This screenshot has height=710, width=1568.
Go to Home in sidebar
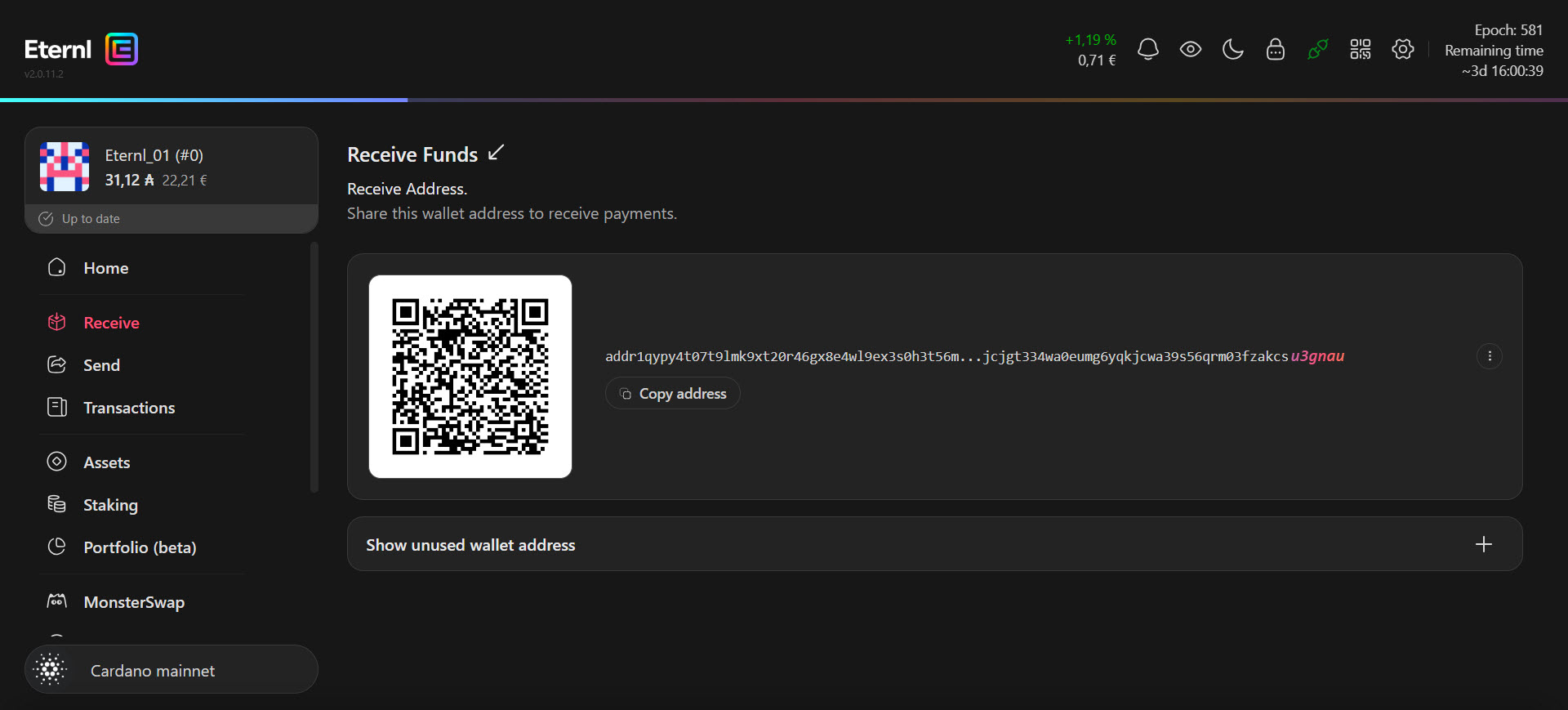coord(105,268)
